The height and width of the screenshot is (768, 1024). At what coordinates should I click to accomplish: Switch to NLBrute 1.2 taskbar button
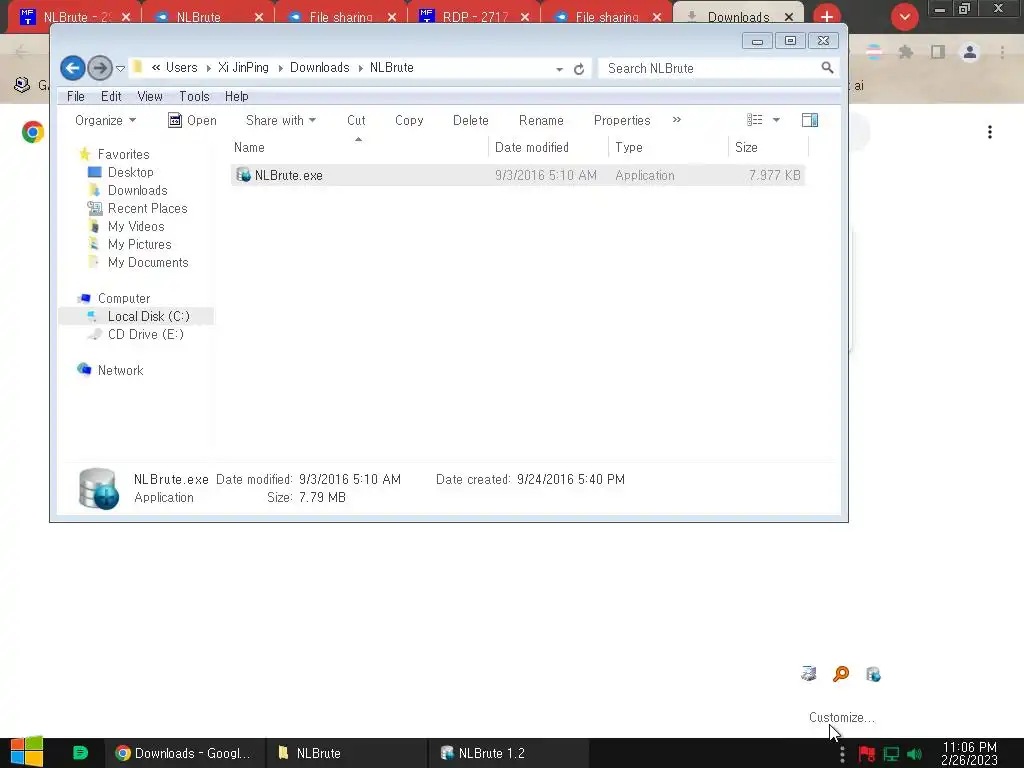[x=508, y=753]
